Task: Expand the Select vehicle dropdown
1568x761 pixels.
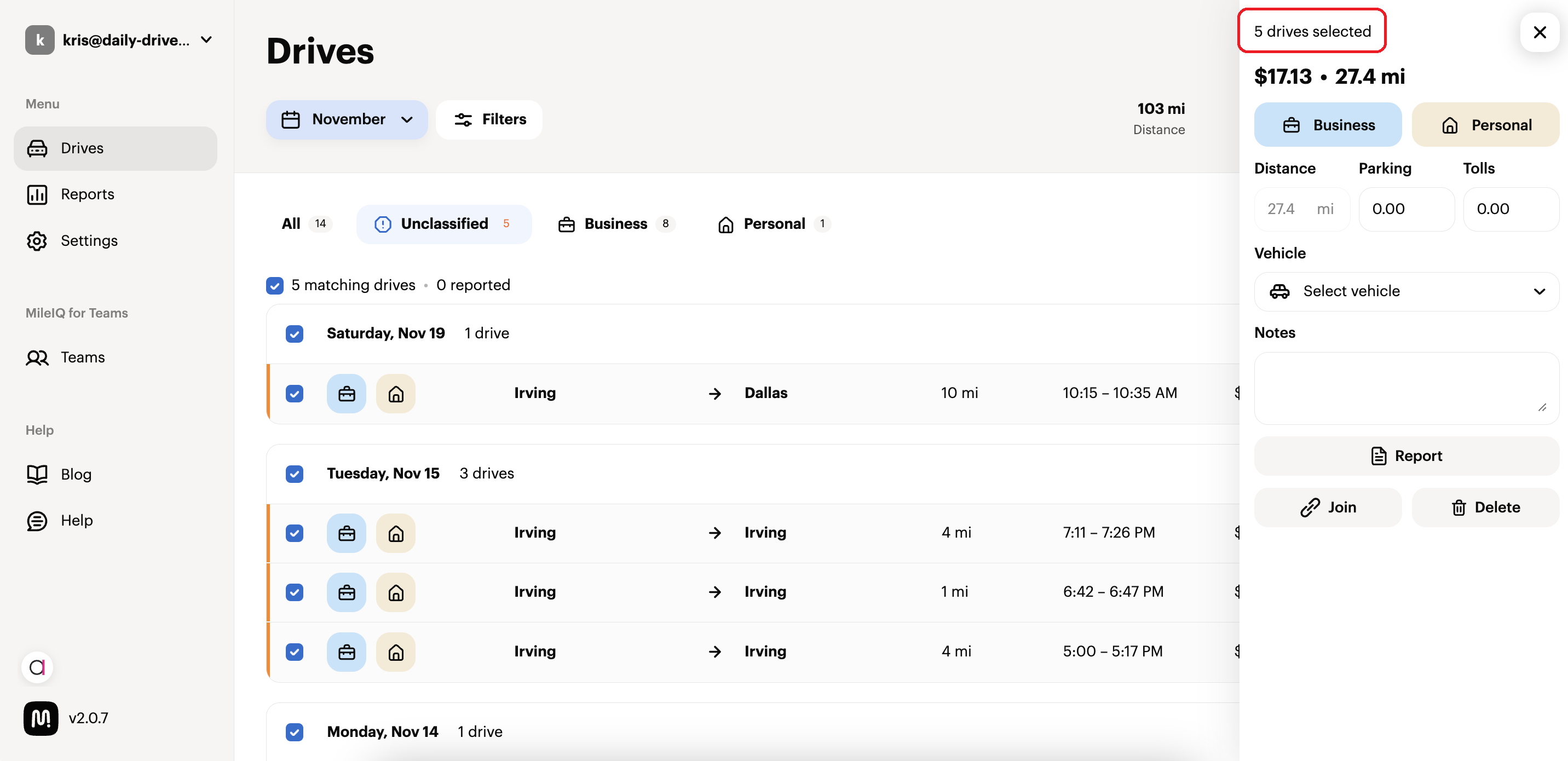Action: click(1406, 292)
